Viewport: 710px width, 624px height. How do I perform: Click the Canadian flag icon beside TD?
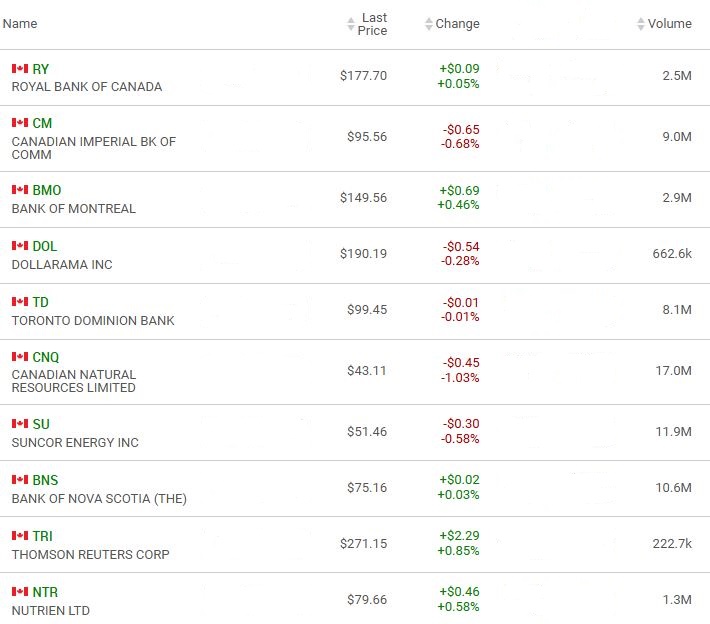click(19, 302)
